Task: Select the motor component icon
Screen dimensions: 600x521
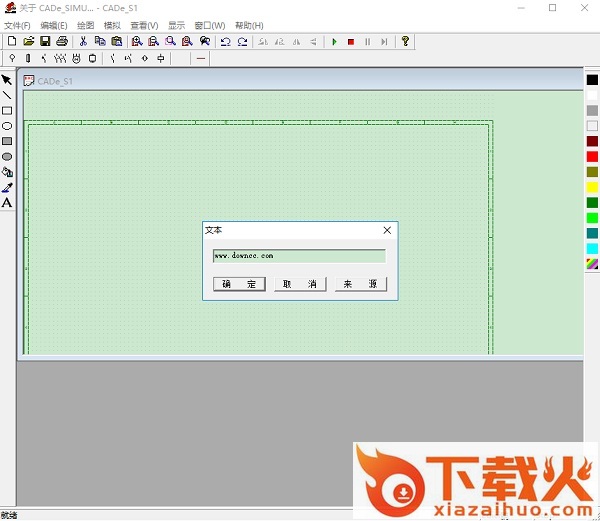Action: point(77,58)
